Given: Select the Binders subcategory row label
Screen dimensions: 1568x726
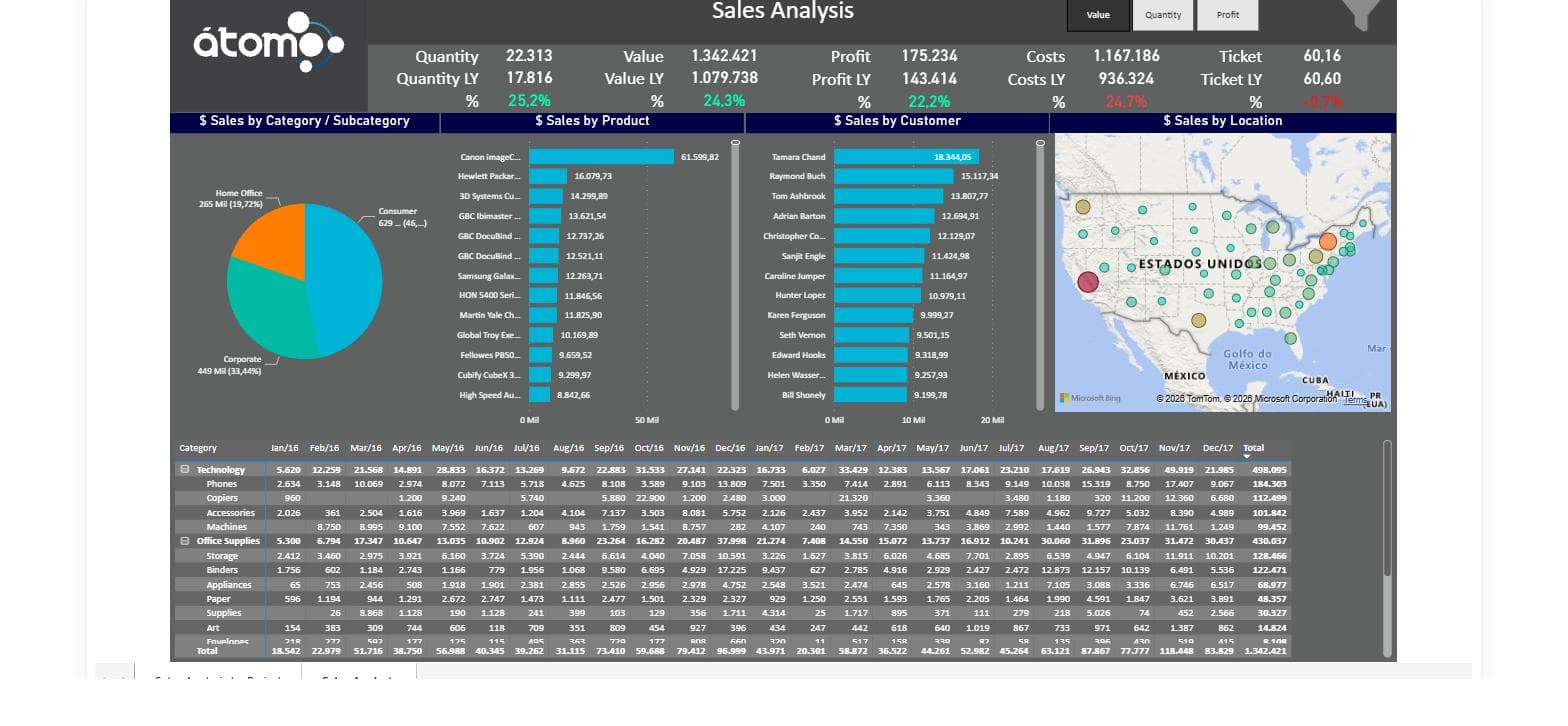Looking at the screenshot, I should 222,570.
